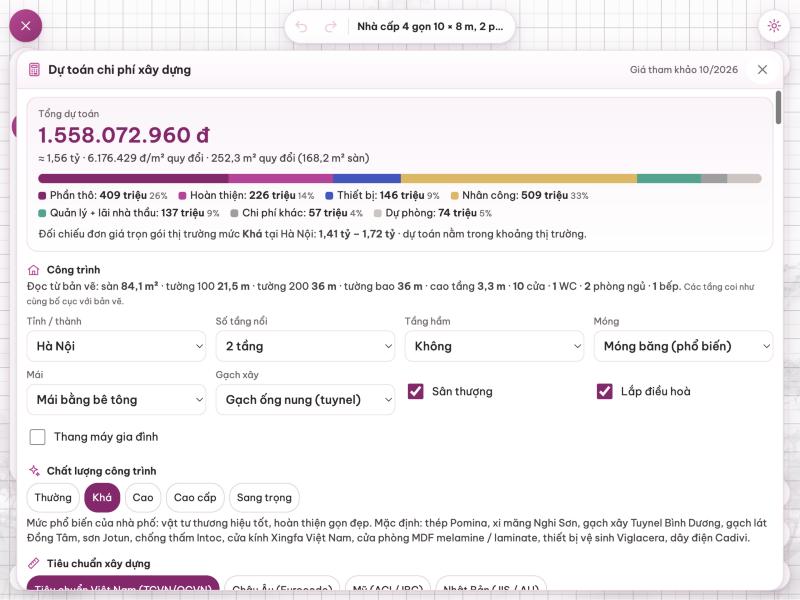Click the Quản lý + lãi nhà thầu legend entry
The width and height of the screenshot is (800, 600).
pos(129,213)
